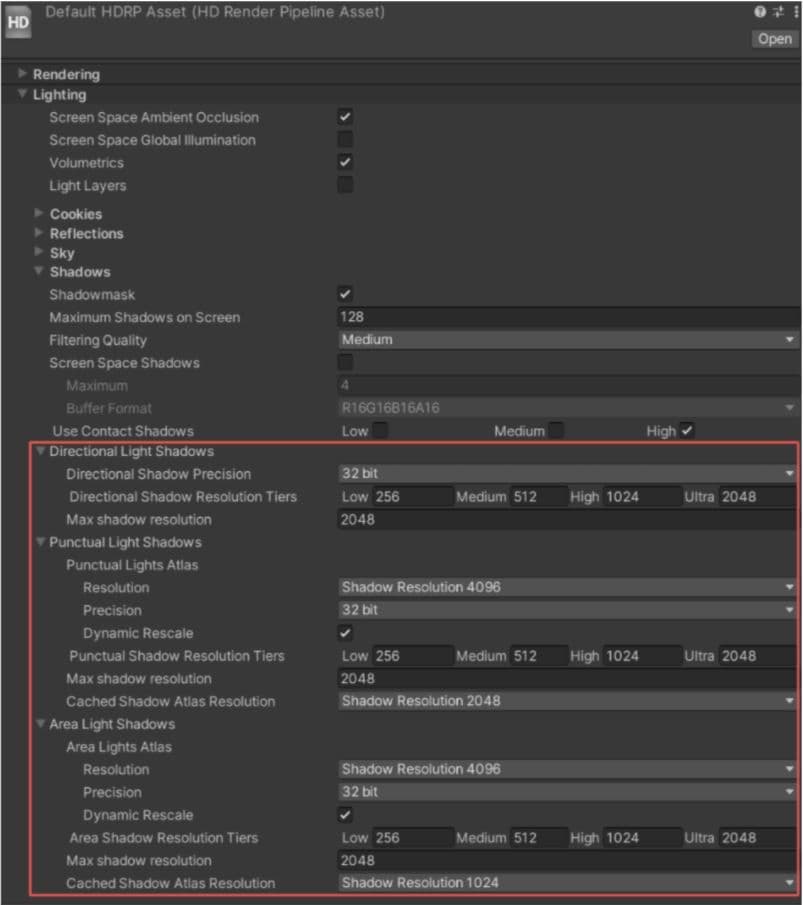Image resolution: width=803 pixels, height=905 pixels.
Task: Toggle the Shadowmask checkbox
Action: 345,294
